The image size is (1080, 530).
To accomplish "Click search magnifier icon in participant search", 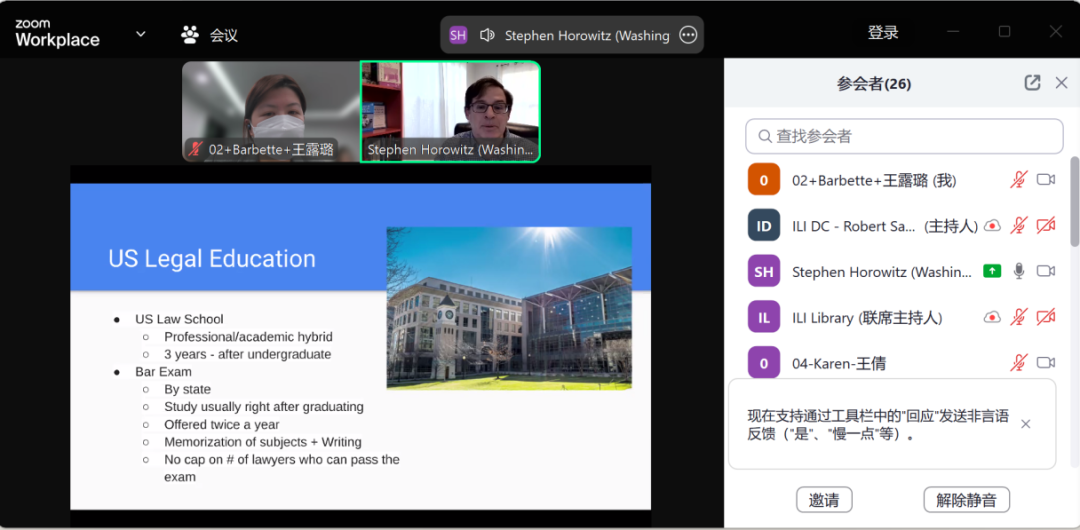I will (764, 136).
